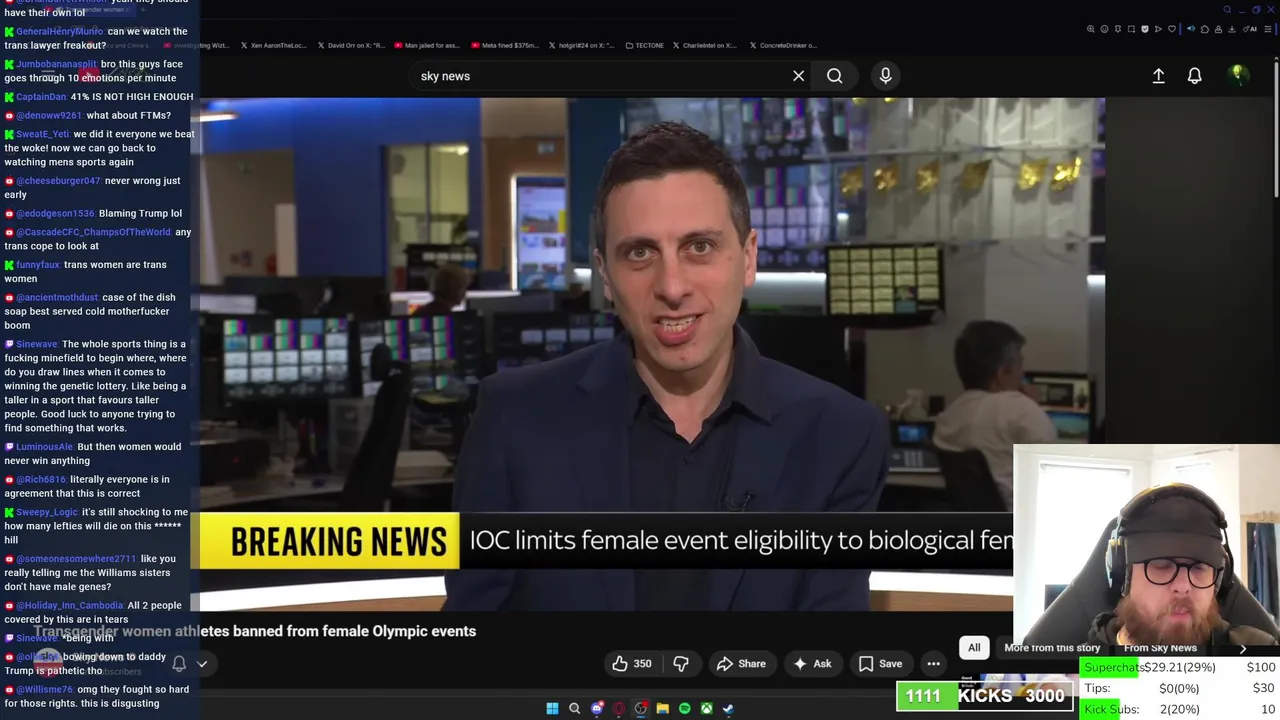Click chat message 'Blaming Trump lol'
The height and width of the screenshot is (720, 1280).
tap(140, 213)
